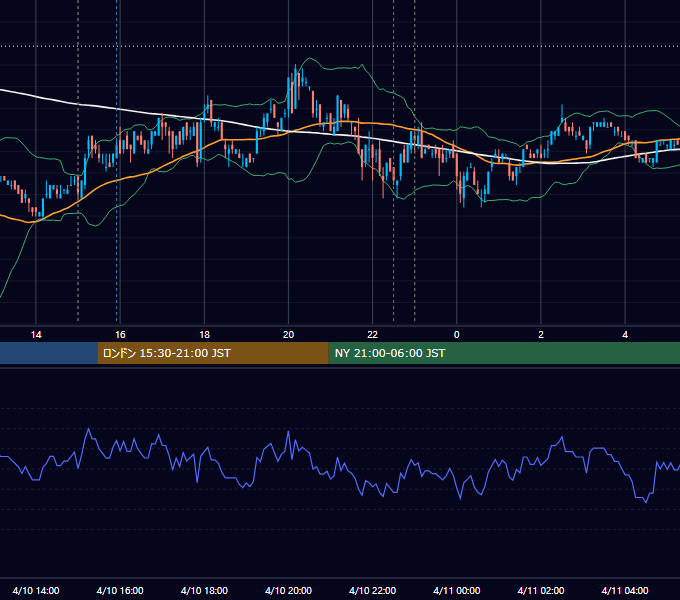Click the '22' hour label on the price chart axis
The width and height of the screenshot is (680, 600).
[x=373, y=335]
